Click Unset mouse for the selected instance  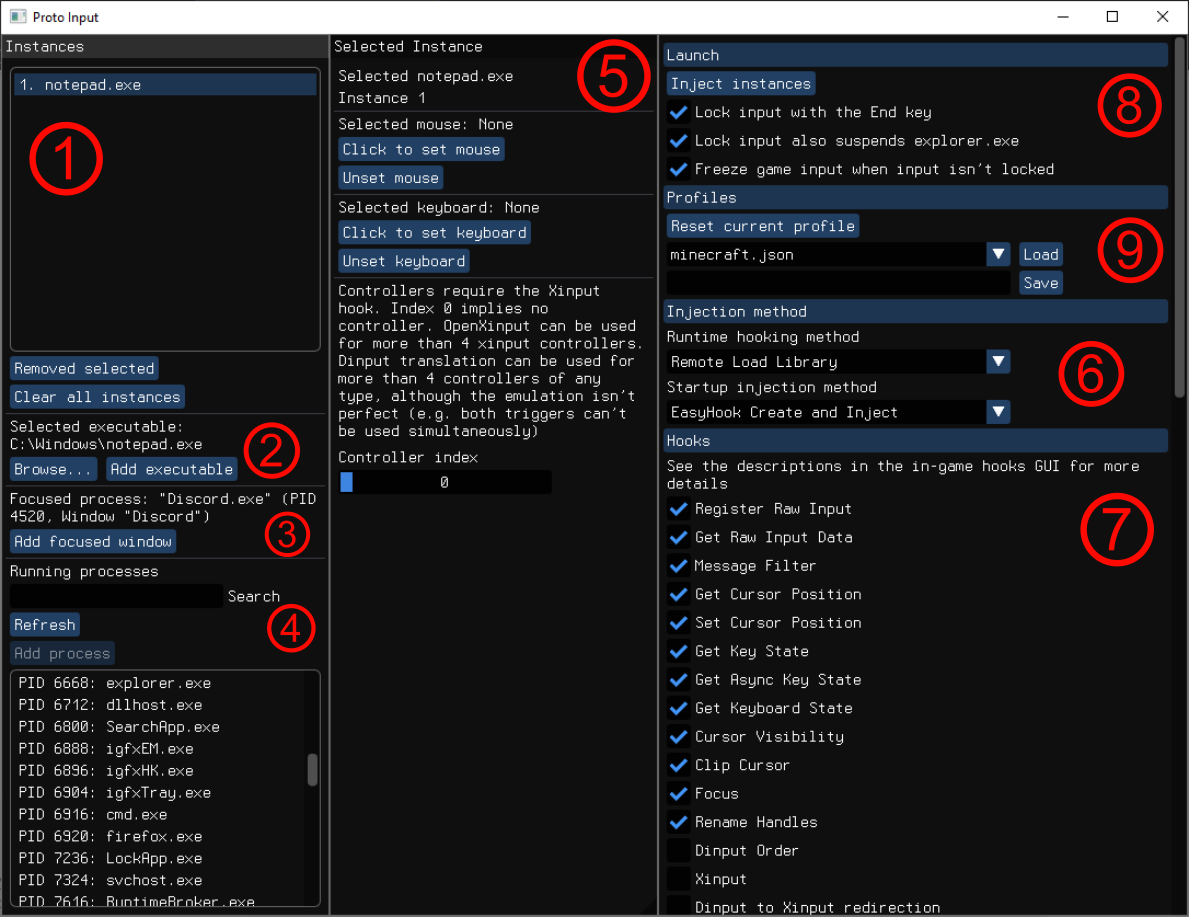coord(390,177)
